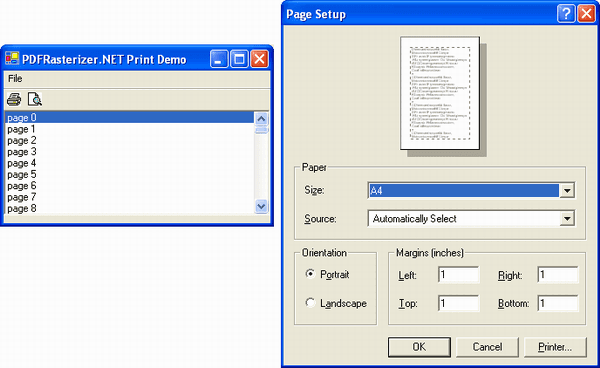
Task: Click the Left margin input field
Action: [x=458, y=275]
